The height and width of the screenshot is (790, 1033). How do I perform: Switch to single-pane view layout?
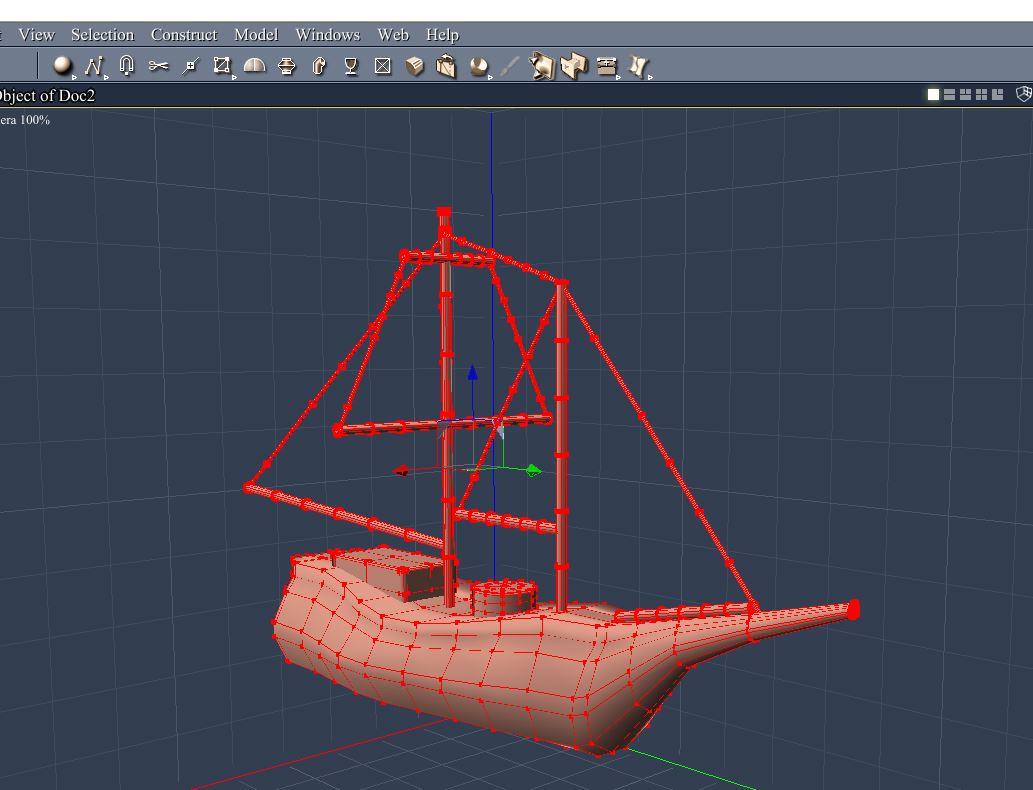(x=933, y=94)
